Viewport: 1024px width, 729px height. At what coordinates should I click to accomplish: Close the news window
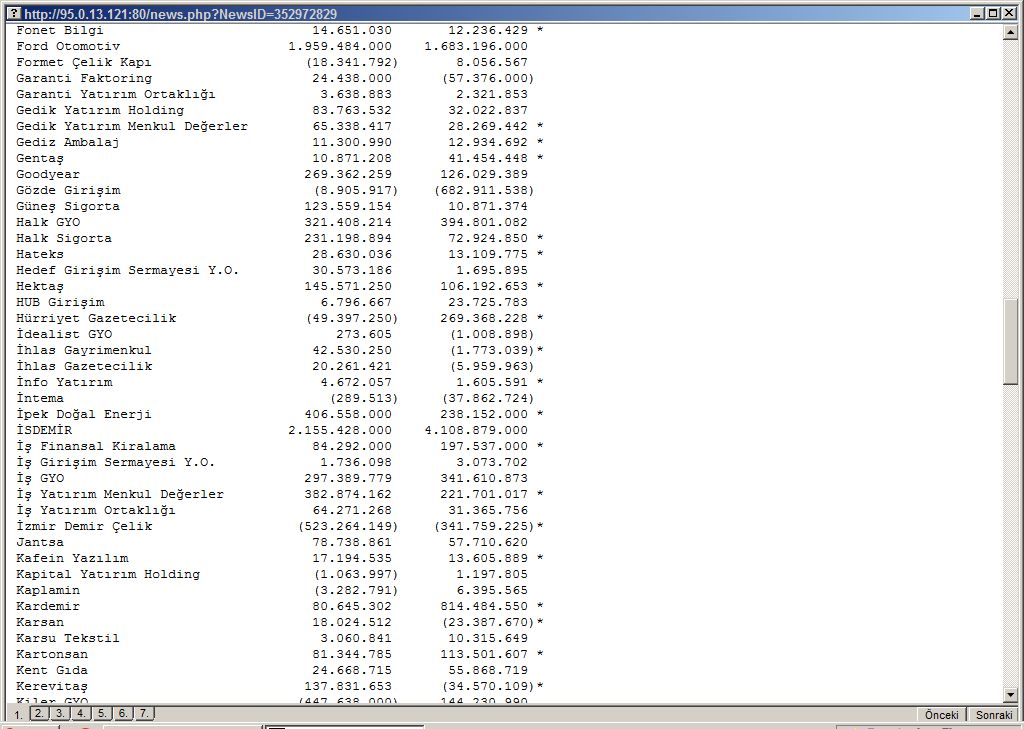1008,13
